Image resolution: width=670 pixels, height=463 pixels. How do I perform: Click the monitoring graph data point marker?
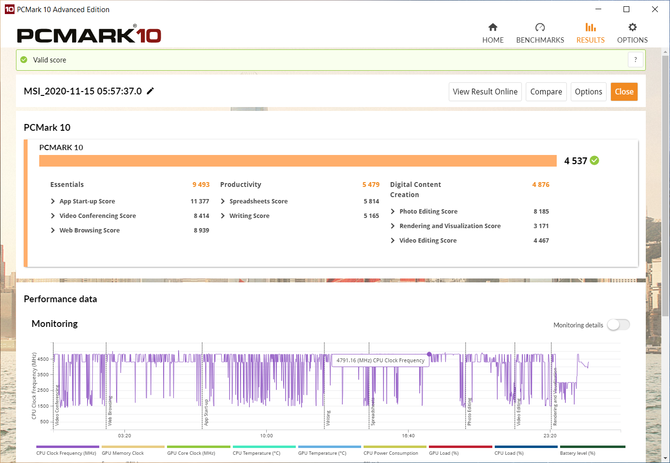point(430,353)
